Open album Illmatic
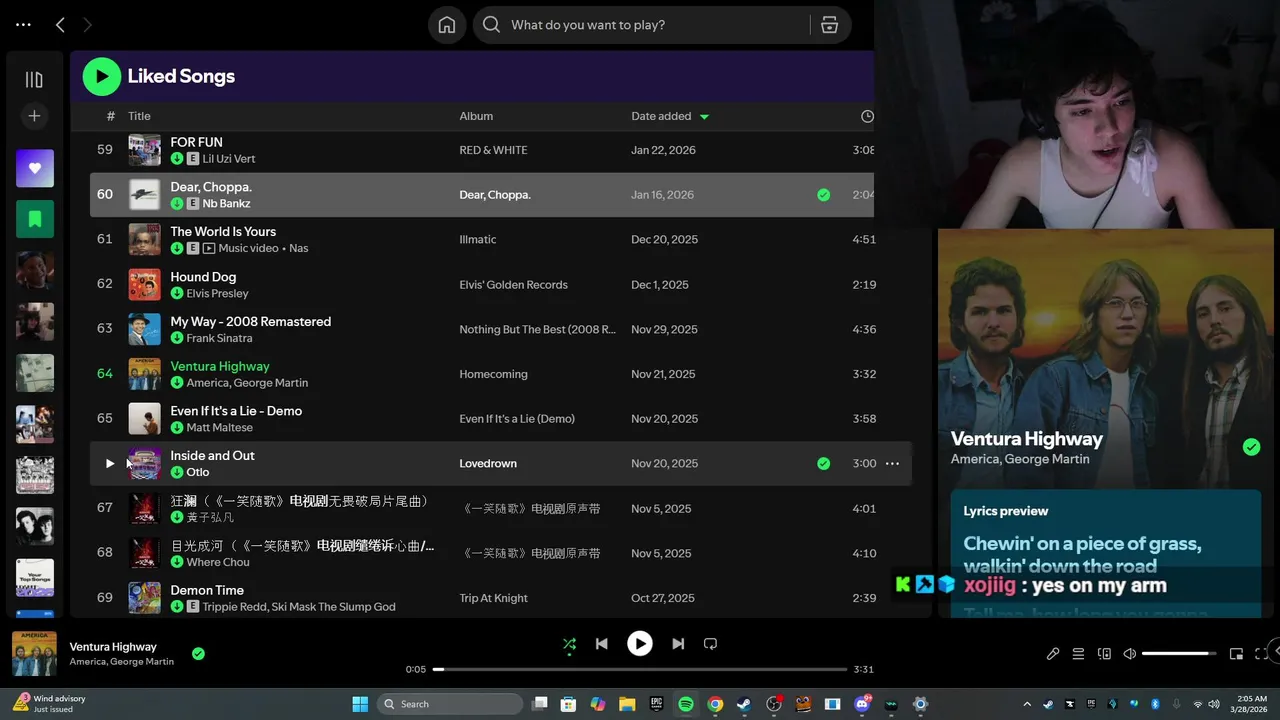Image resolution: width=1280 pixels, height=720 pixels. (x=478, y=240)
